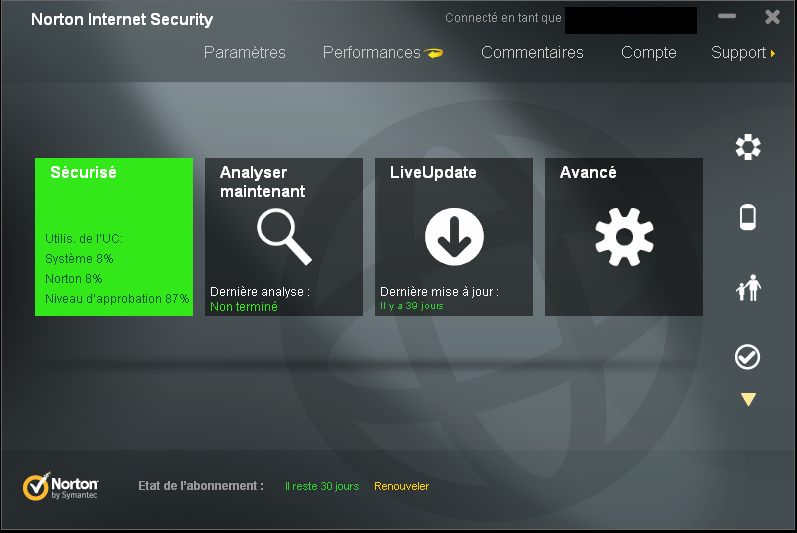Expand the Support menu

743,53
